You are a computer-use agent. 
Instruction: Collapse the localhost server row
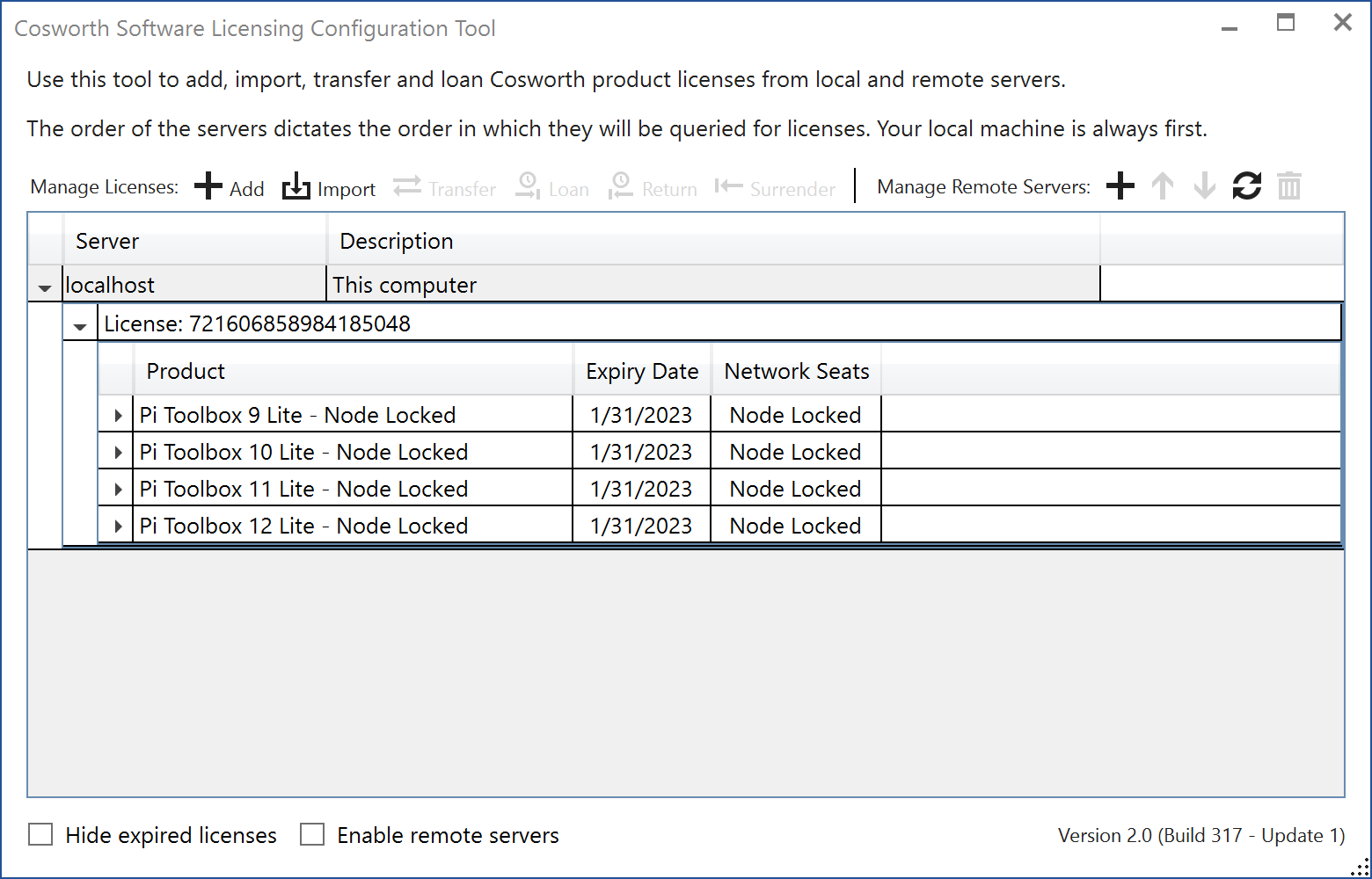pyautogui.click(x=45, y=287)
